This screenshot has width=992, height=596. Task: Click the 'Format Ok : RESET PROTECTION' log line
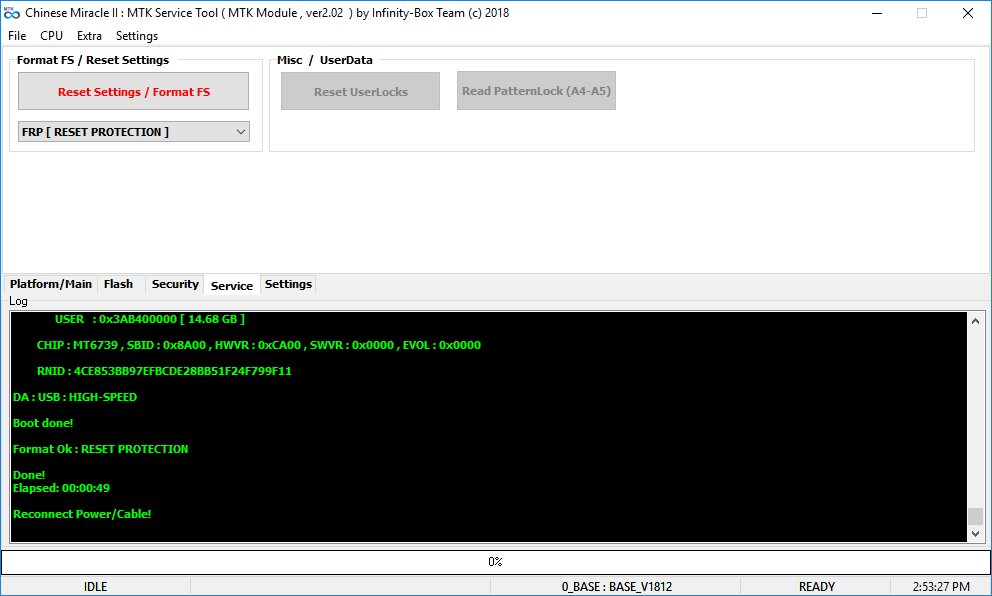(x=101, y=449)
